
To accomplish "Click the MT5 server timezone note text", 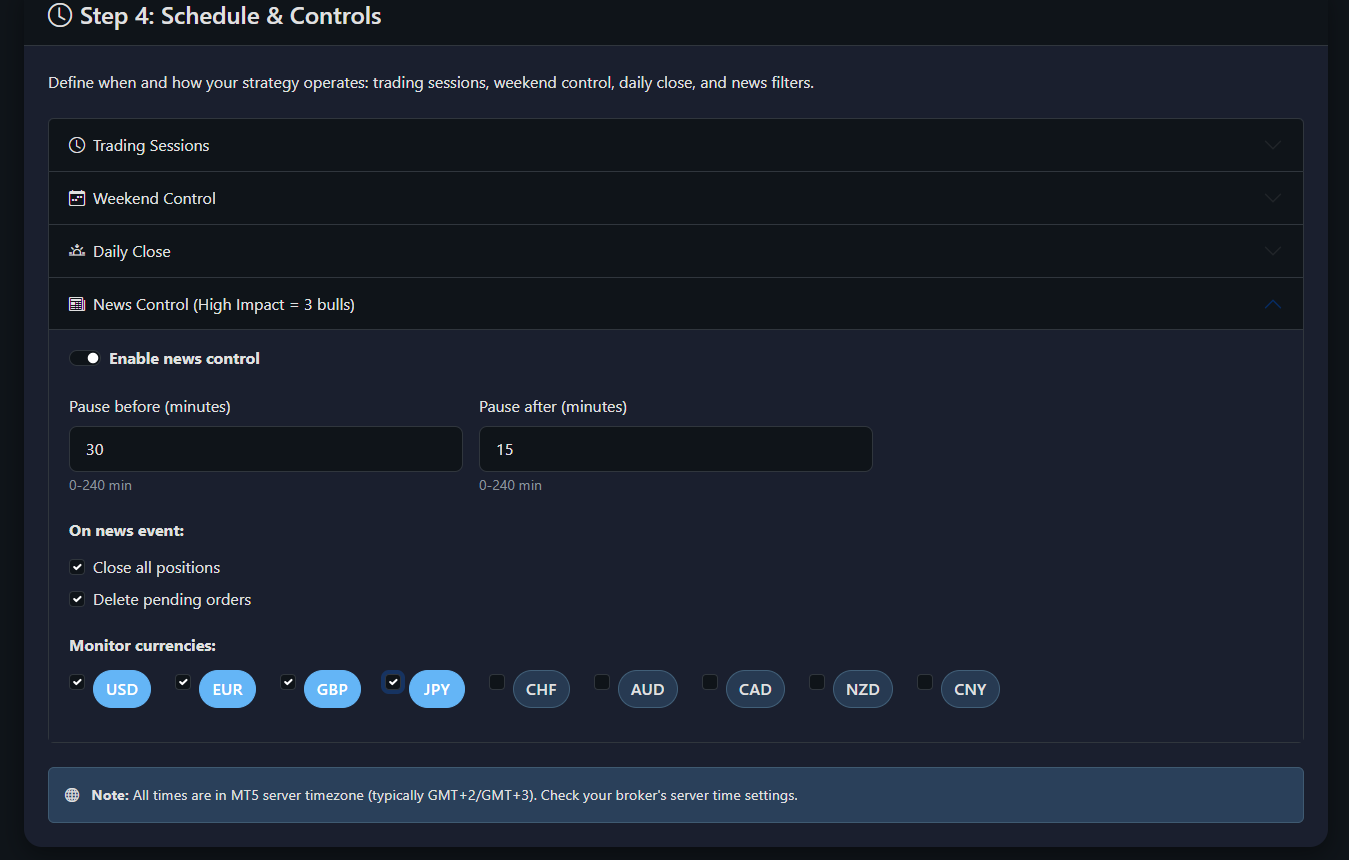I will click(444, 796).
